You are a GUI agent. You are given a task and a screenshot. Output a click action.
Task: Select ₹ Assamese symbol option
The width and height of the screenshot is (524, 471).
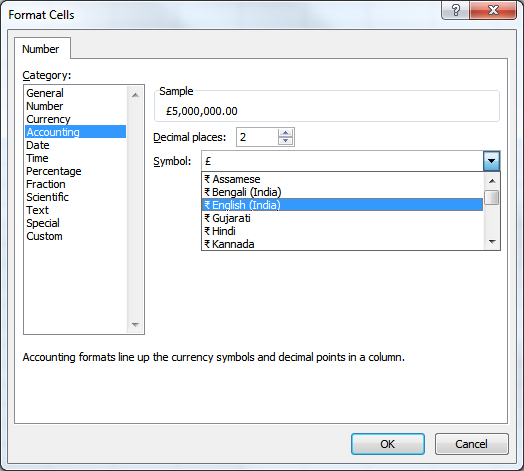(343, 179)
